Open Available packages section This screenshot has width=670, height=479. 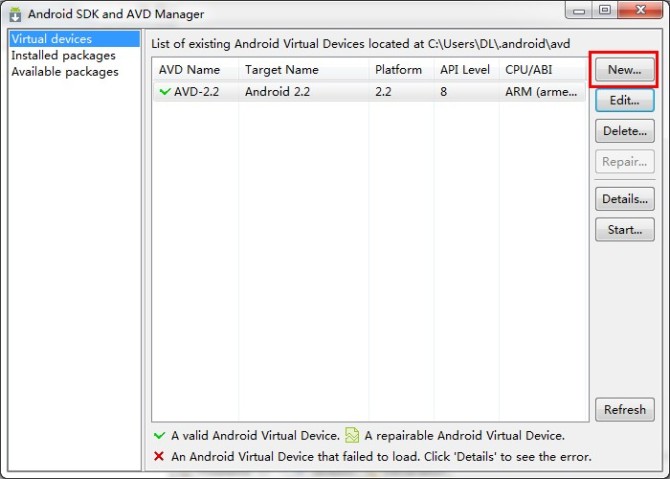point(65,72)
